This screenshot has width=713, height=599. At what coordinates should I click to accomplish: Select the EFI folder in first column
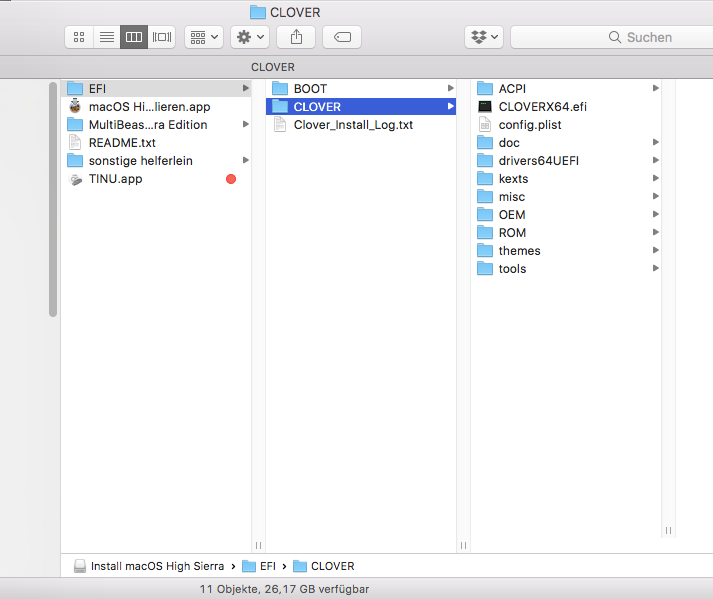156,88
